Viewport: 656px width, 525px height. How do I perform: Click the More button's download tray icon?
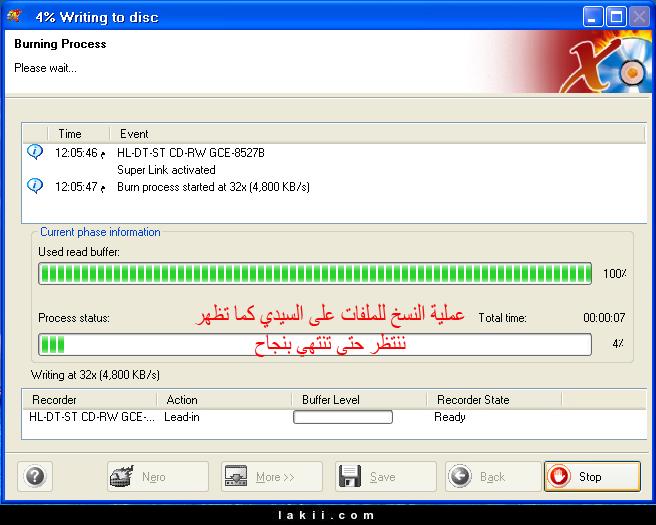(x=236, y=476)
